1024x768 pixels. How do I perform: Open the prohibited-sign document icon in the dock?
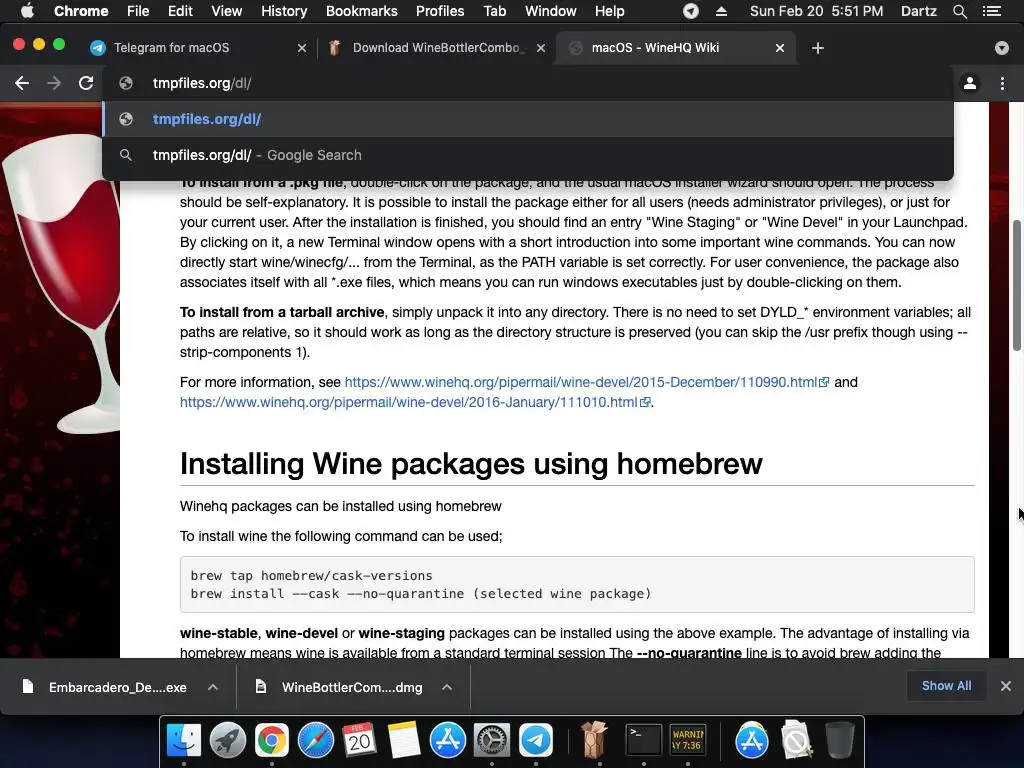click(x=796, y=740)
